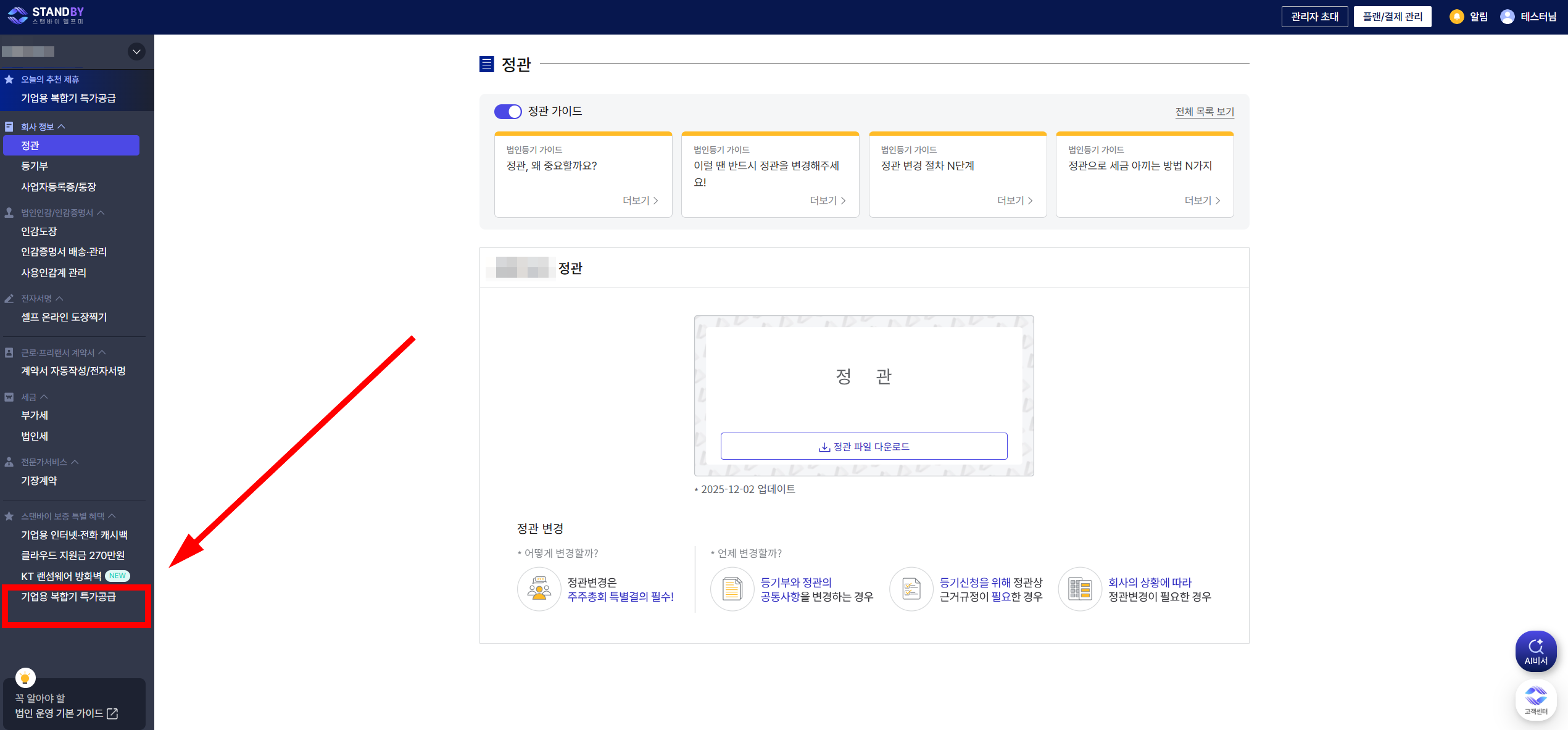The height and width of the screenshot is (730, 1568).
Task: Disable the 정관 가이드 toggle
Action: point(508,112)
